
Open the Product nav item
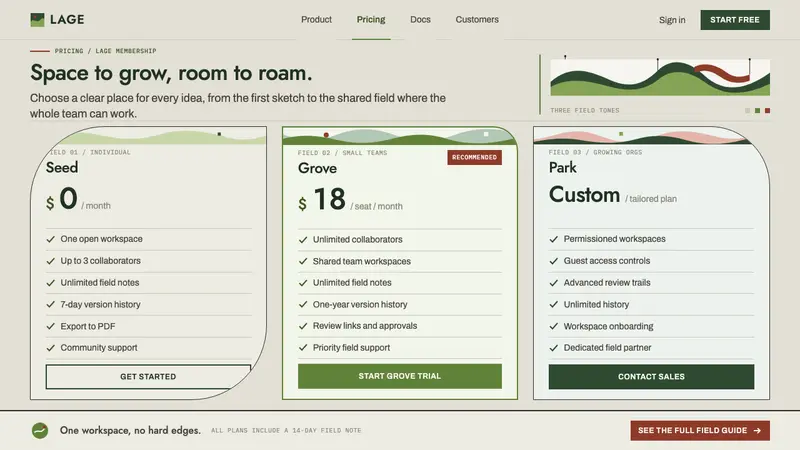click(316, 19)
